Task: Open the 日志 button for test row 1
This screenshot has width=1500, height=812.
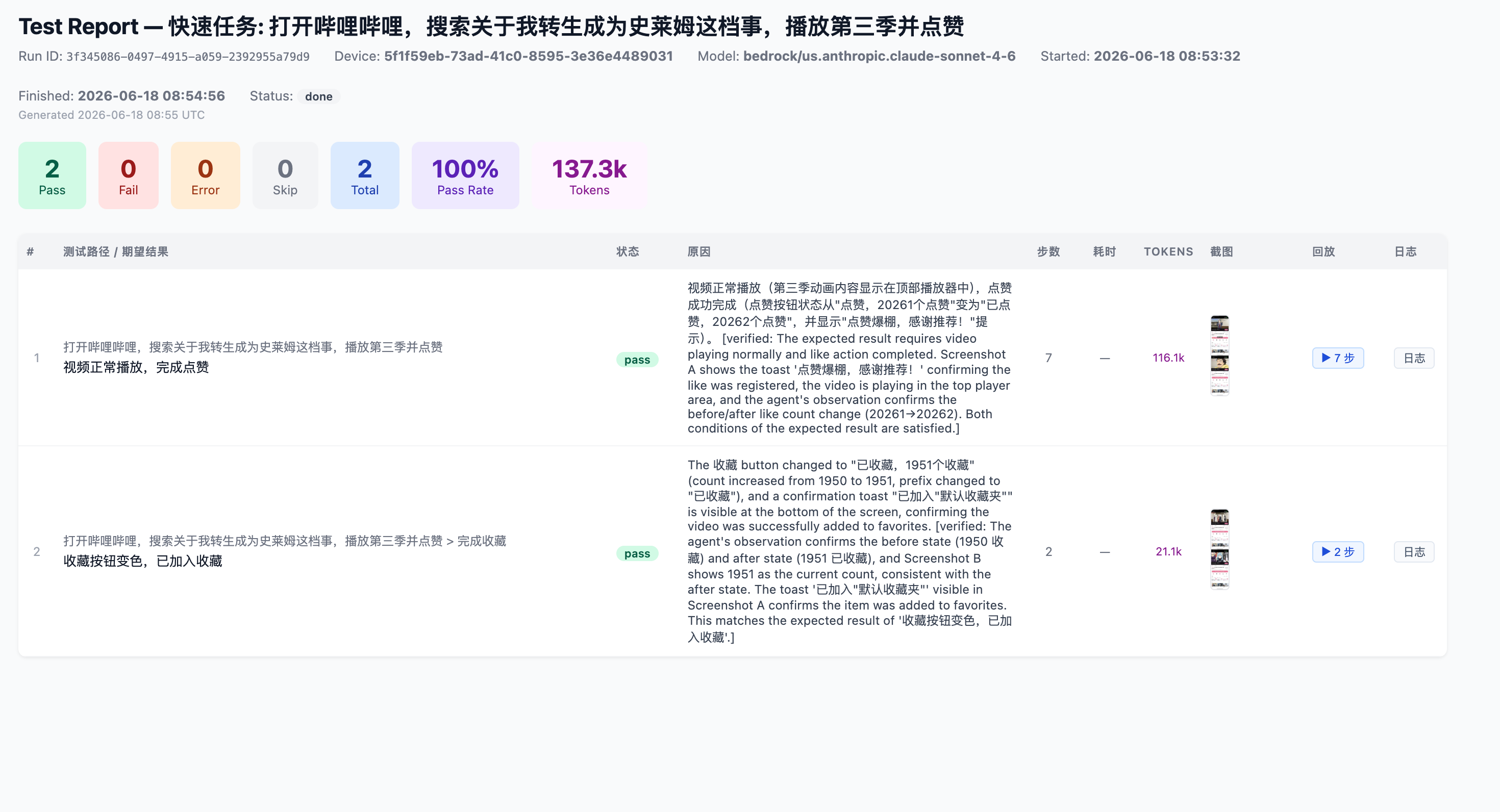Action: (1414, 358)
